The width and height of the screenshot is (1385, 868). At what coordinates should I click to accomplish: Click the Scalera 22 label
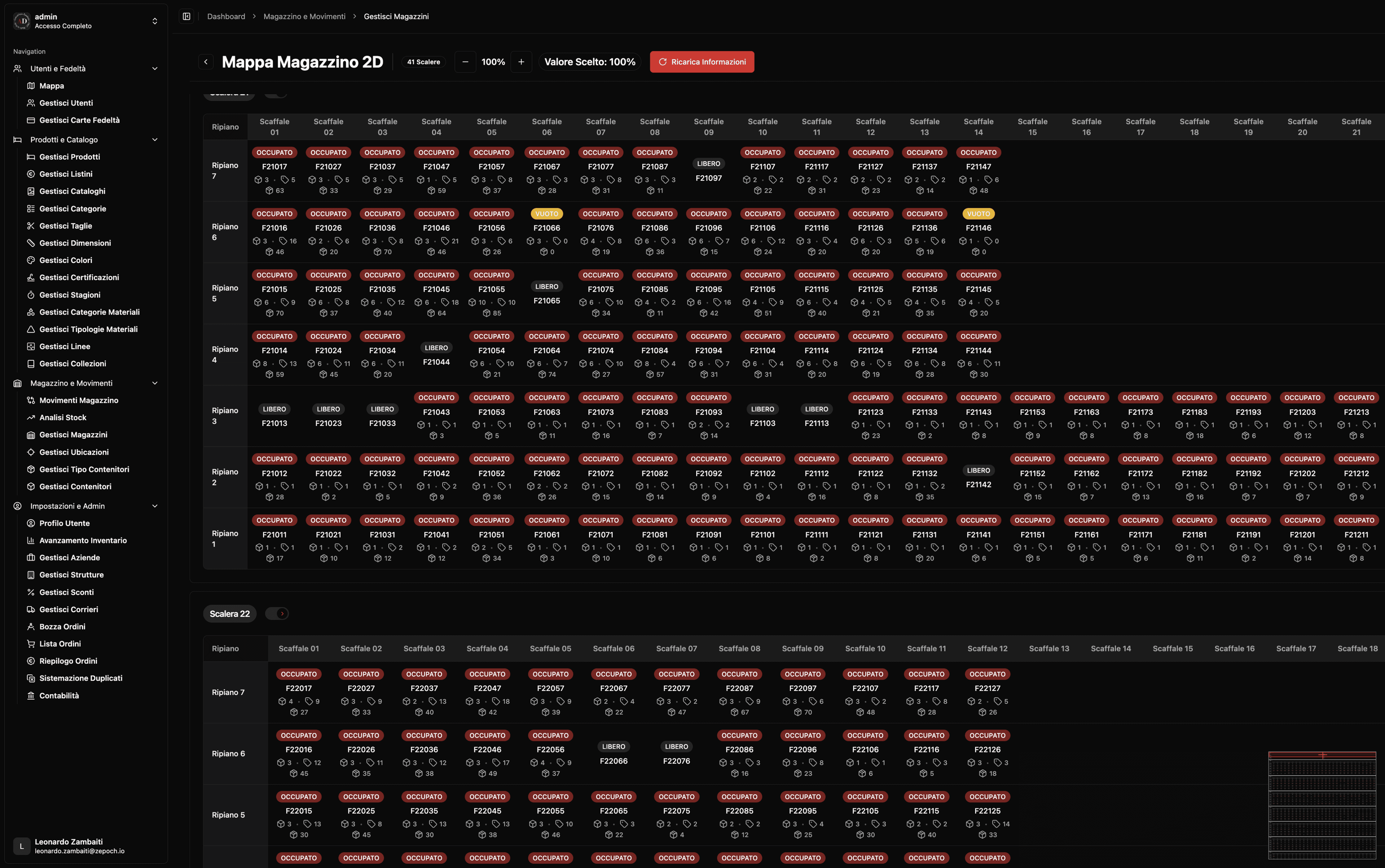coord(230,614)
